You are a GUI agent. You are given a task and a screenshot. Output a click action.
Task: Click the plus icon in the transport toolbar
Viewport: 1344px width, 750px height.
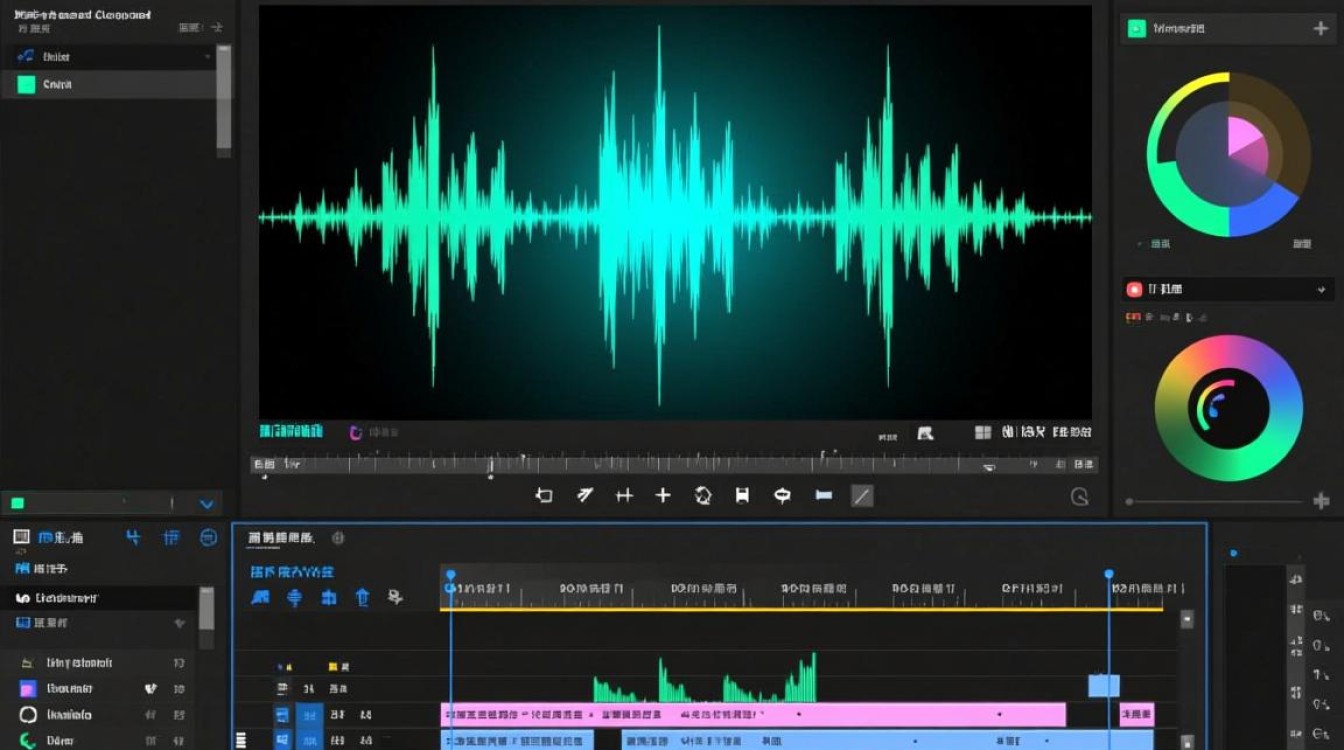[x=663, y=495]
